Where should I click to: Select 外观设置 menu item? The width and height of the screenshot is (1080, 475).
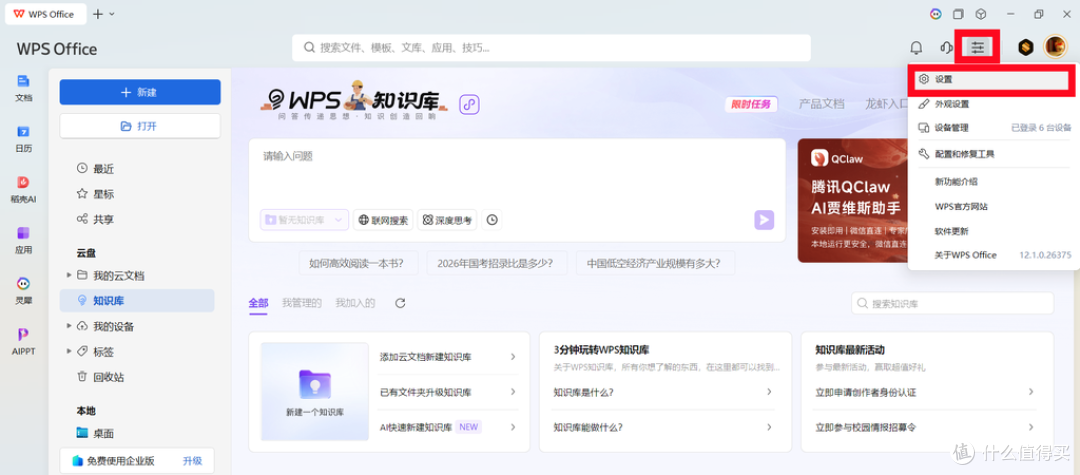coord(991,104)
